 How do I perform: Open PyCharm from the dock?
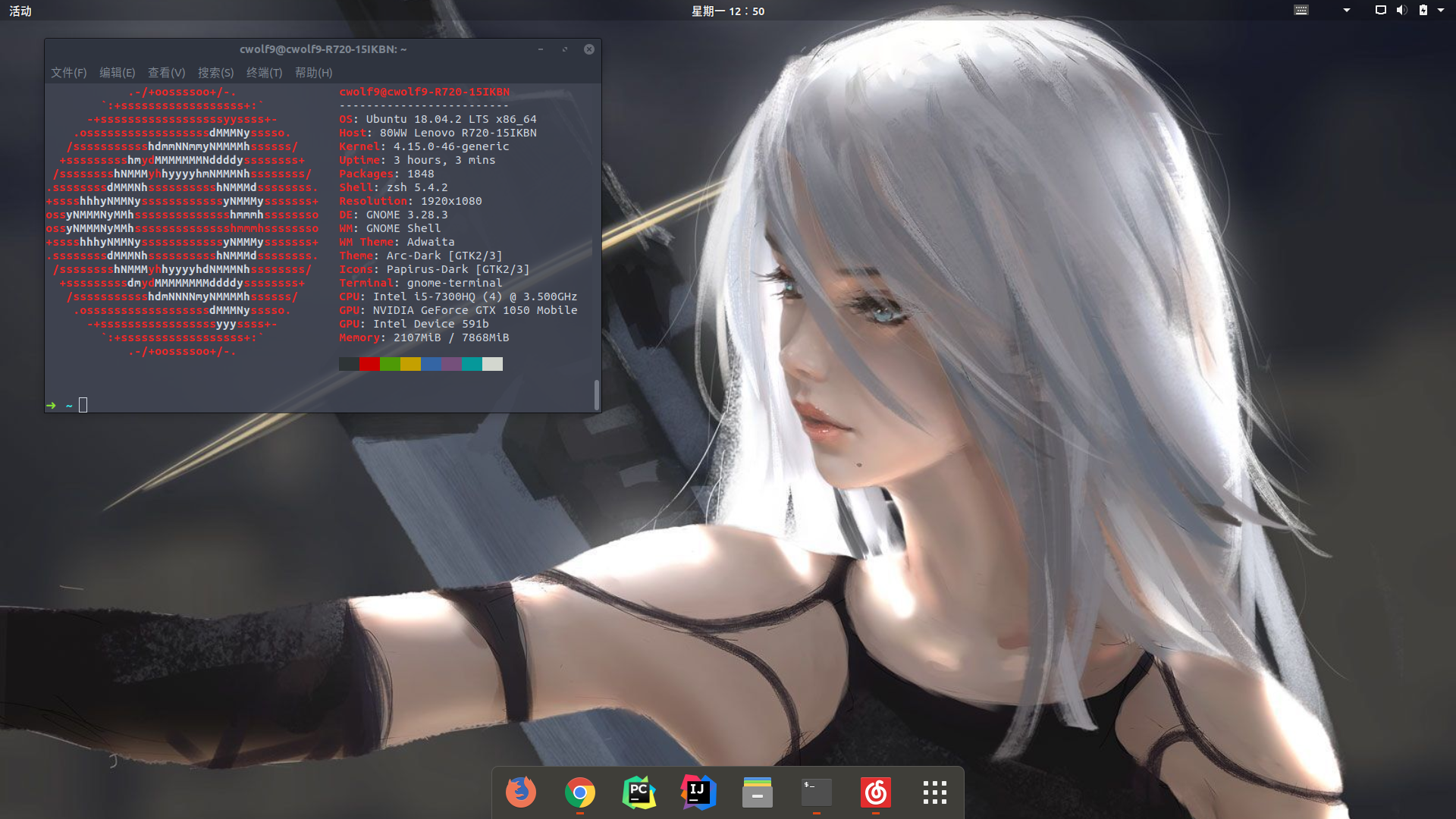point(639,792)
